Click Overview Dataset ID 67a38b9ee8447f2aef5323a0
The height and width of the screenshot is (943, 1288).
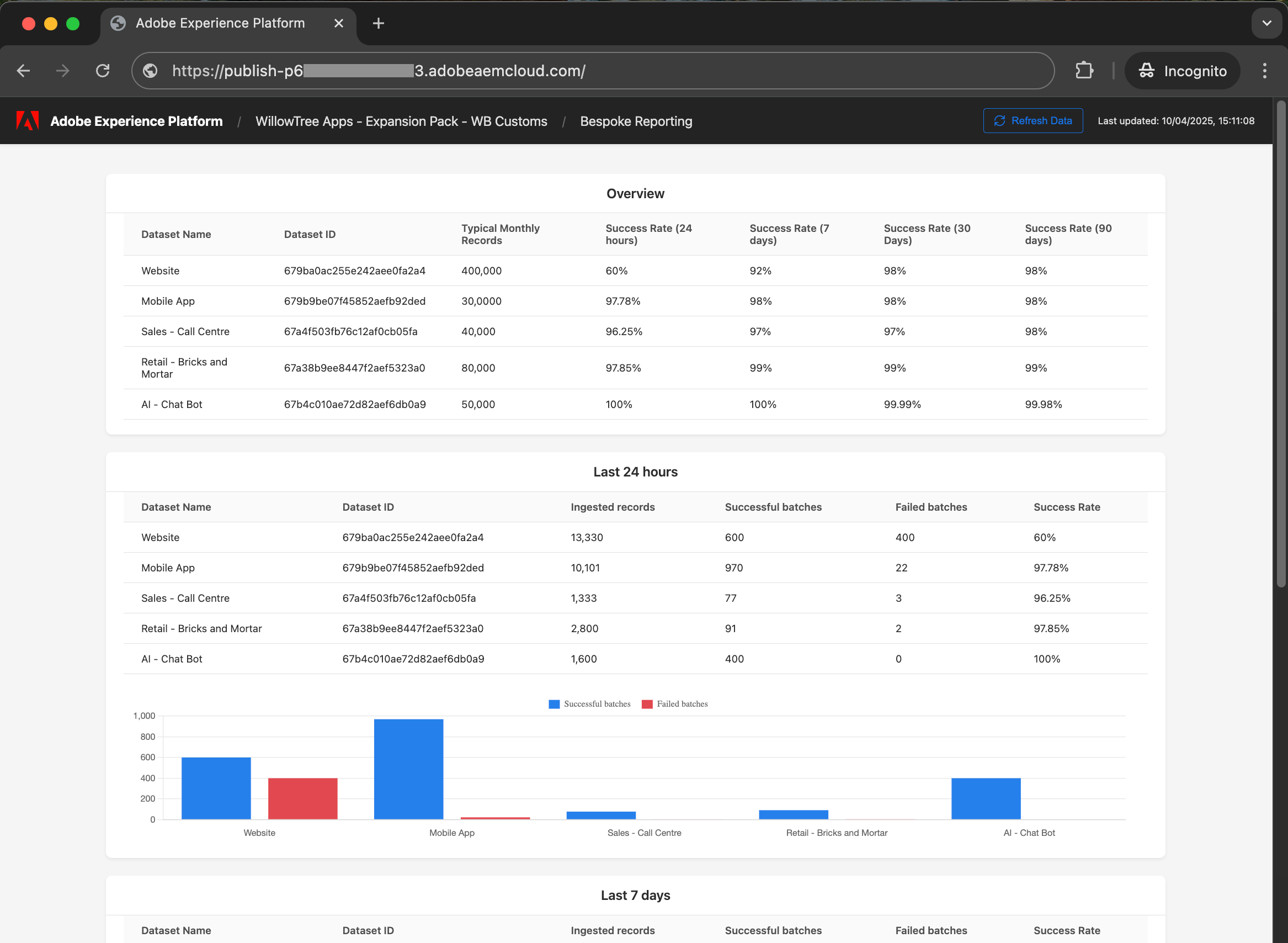[x=355, y=368]
